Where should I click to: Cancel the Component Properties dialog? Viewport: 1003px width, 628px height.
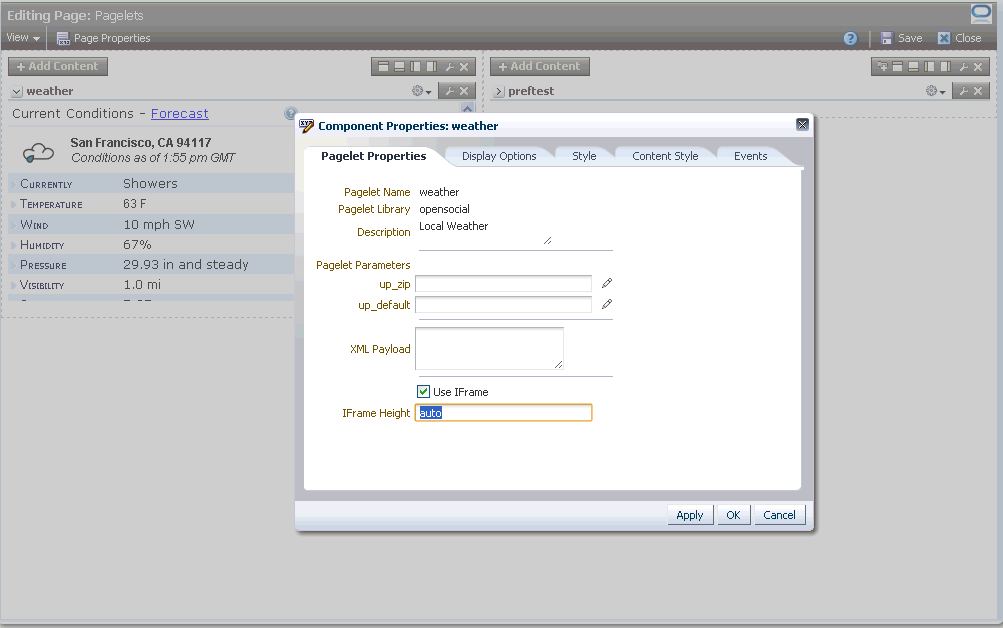[779, 515]
